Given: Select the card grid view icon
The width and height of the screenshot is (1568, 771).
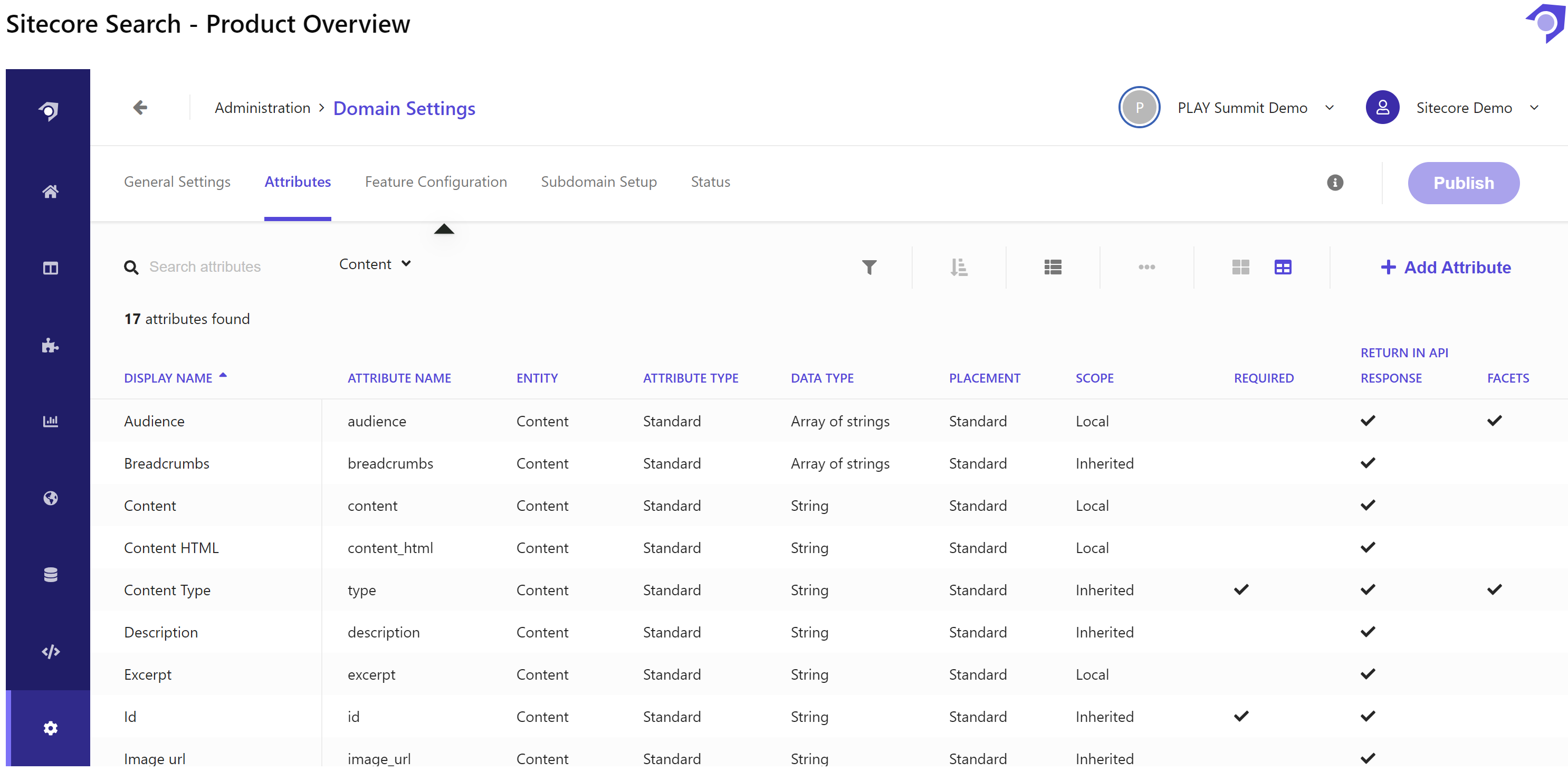Looking at the screenshot, I should click(x=1240, y=266).
